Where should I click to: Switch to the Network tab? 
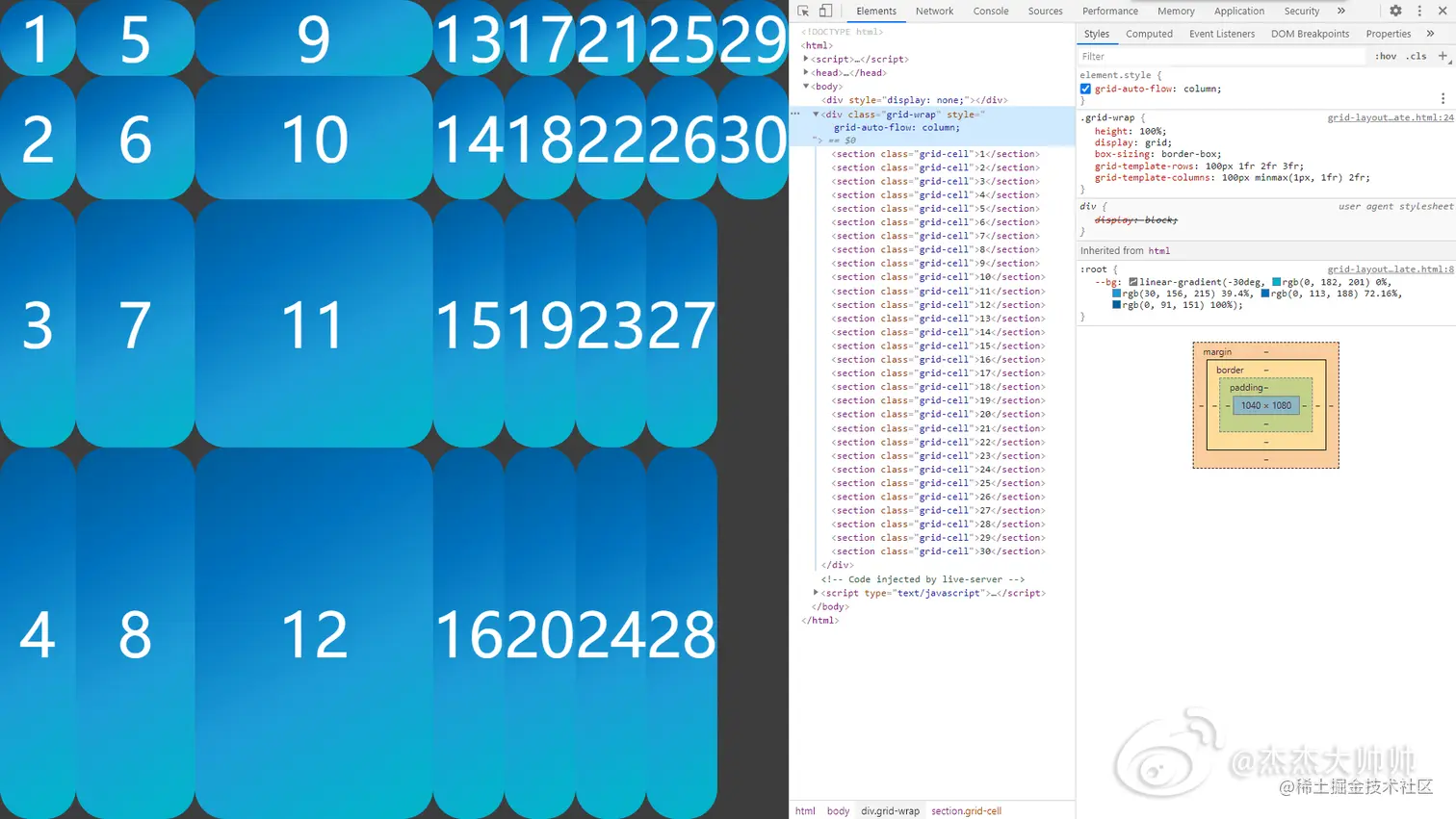point(934,11)
